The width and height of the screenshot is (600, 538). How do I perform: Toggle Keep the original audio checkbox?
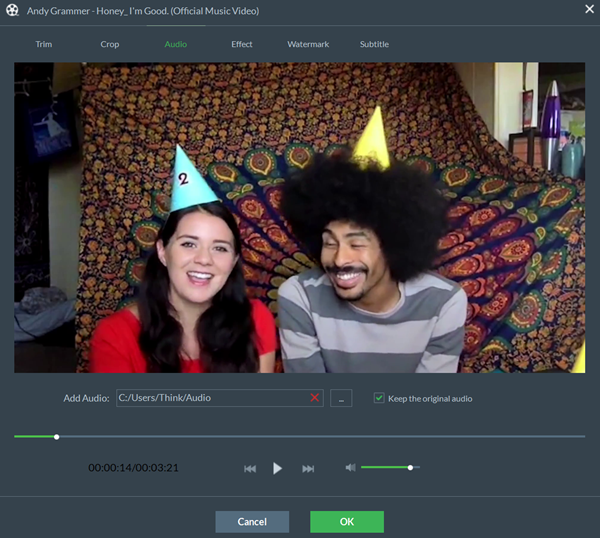[x=379, y=398]
